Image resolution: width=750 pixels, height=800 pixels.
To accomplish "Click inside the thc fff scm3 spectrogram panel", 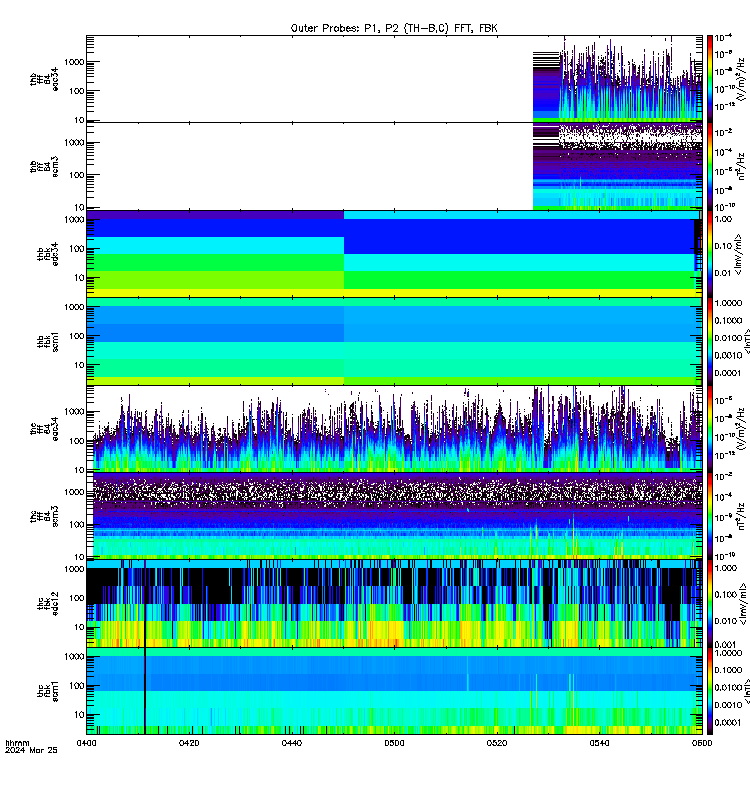I will coord(394,516).
